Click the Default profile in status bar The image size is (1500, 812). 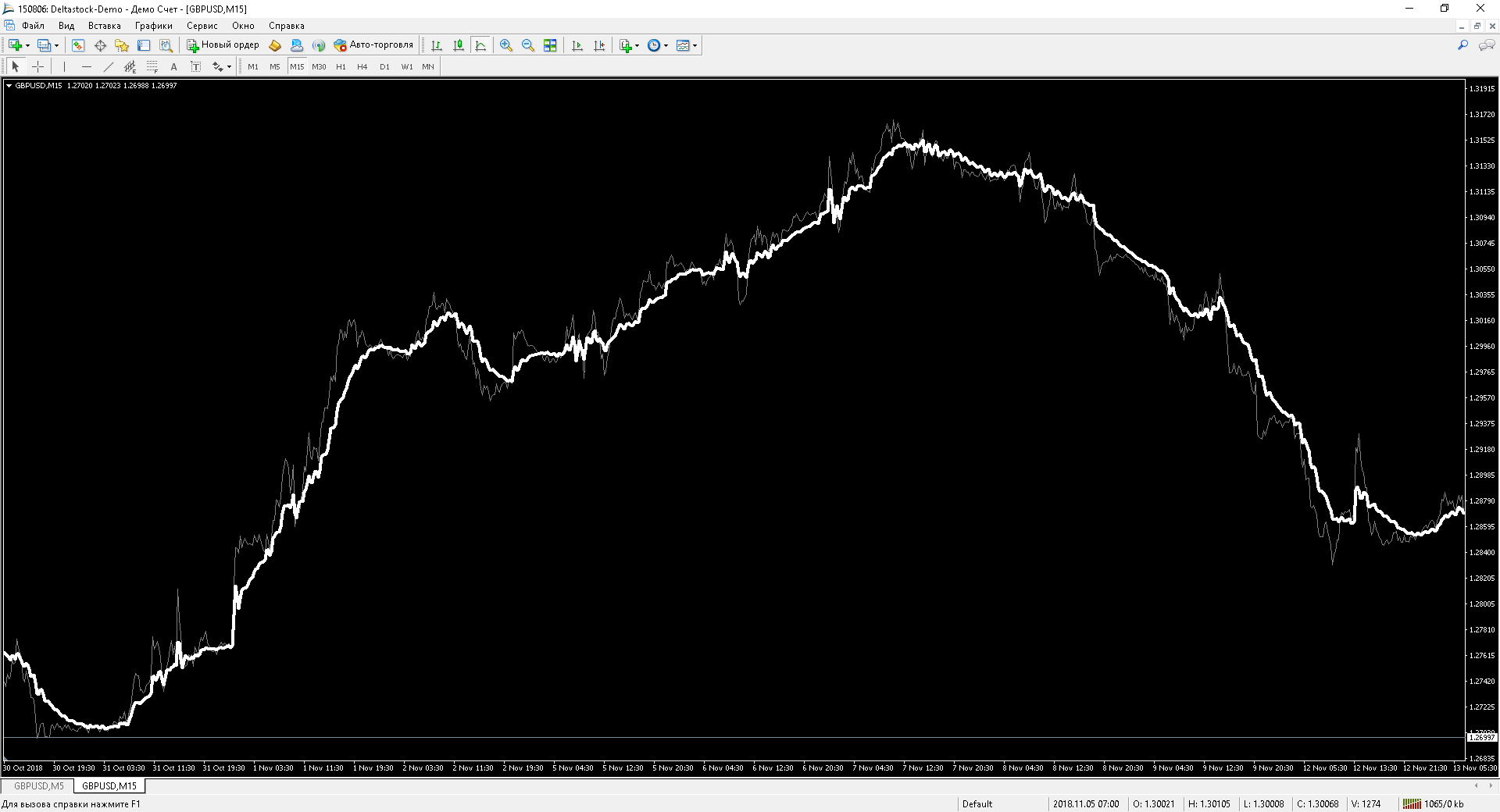(977, 804)
